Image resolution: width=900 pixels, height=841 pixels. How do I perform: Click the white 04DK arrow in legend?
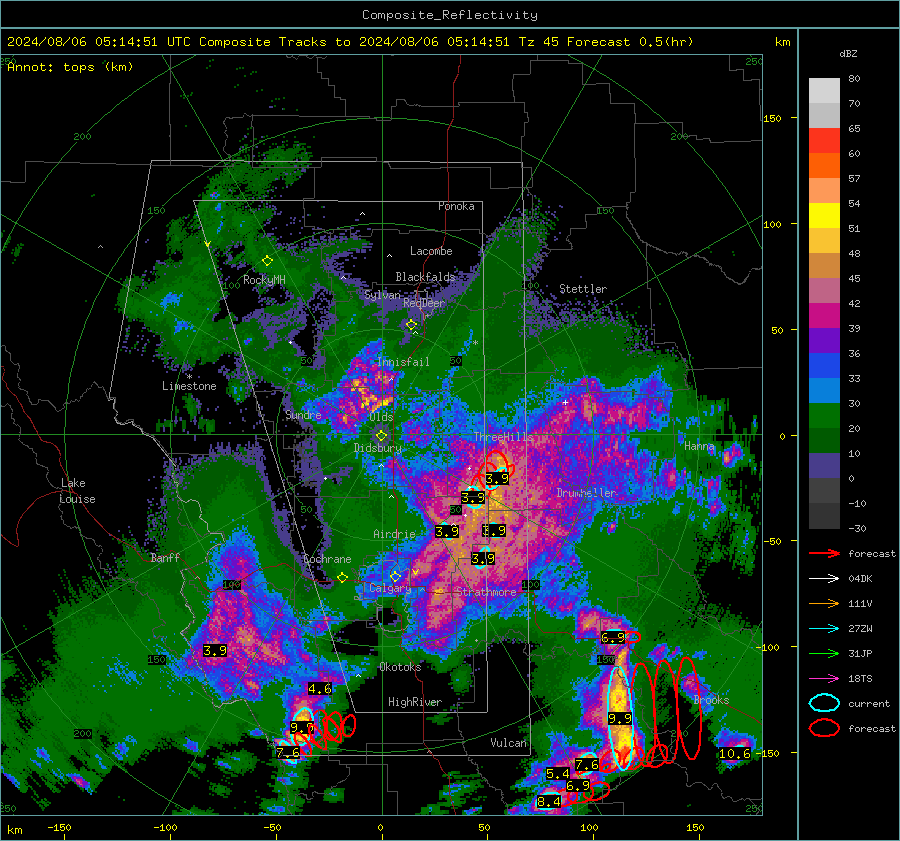(824, 579)
